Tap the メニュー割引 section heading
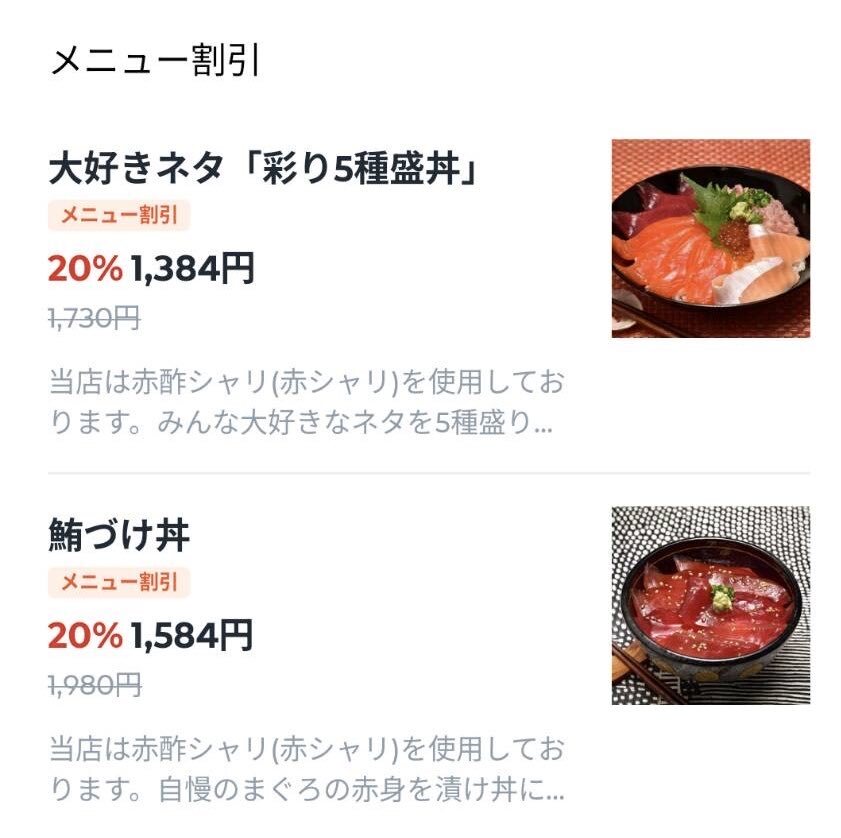The image size is (841, 838). (155, 61)
